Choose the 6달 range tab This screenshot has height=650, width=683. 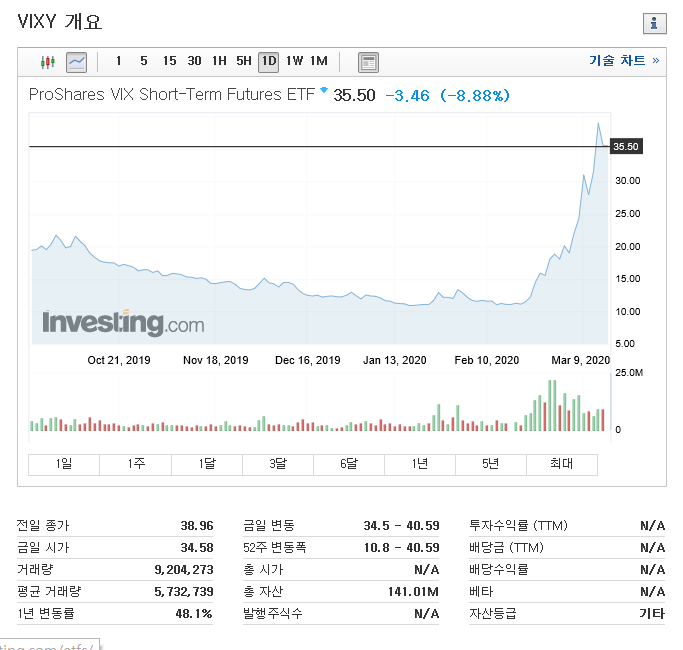click(349, 464)
